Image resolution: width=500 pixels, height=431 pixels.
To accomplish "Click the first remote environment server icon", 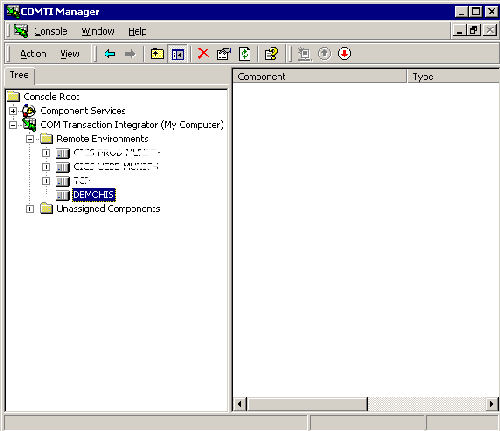I will (x=63, y=153).
